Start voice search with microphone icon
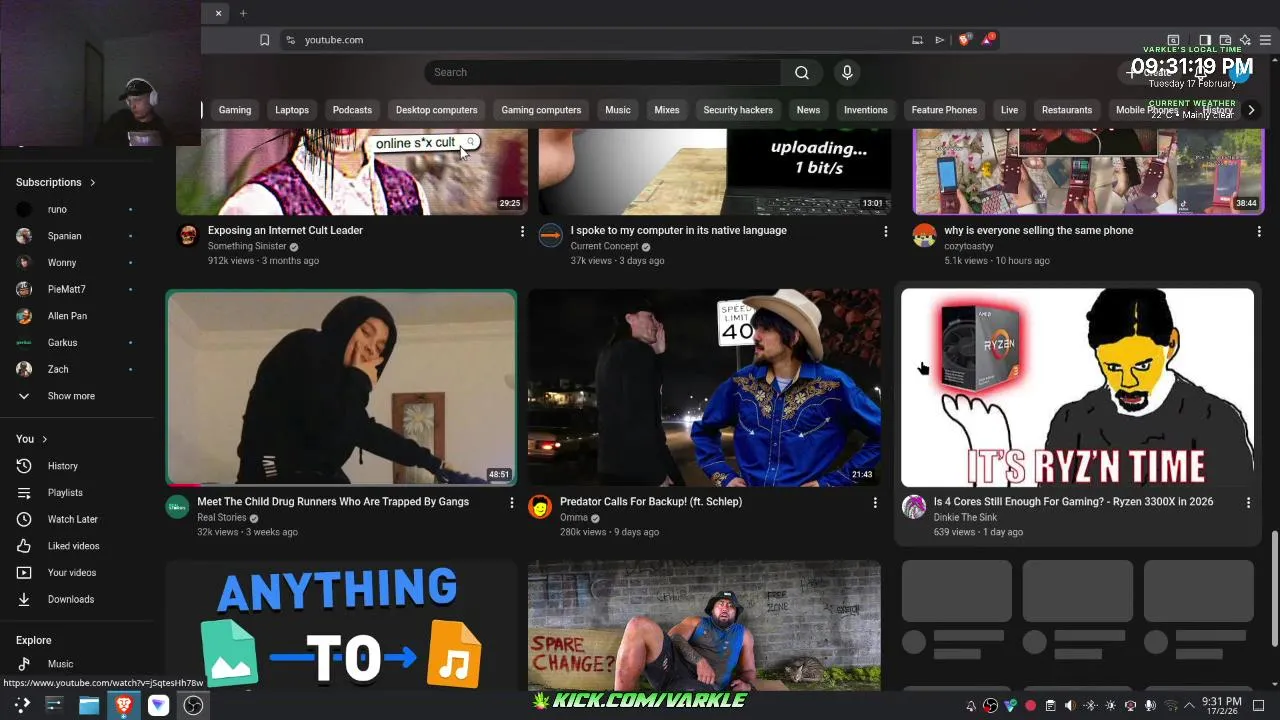Viewport: 1280px width, 720px height. [847, 72]
